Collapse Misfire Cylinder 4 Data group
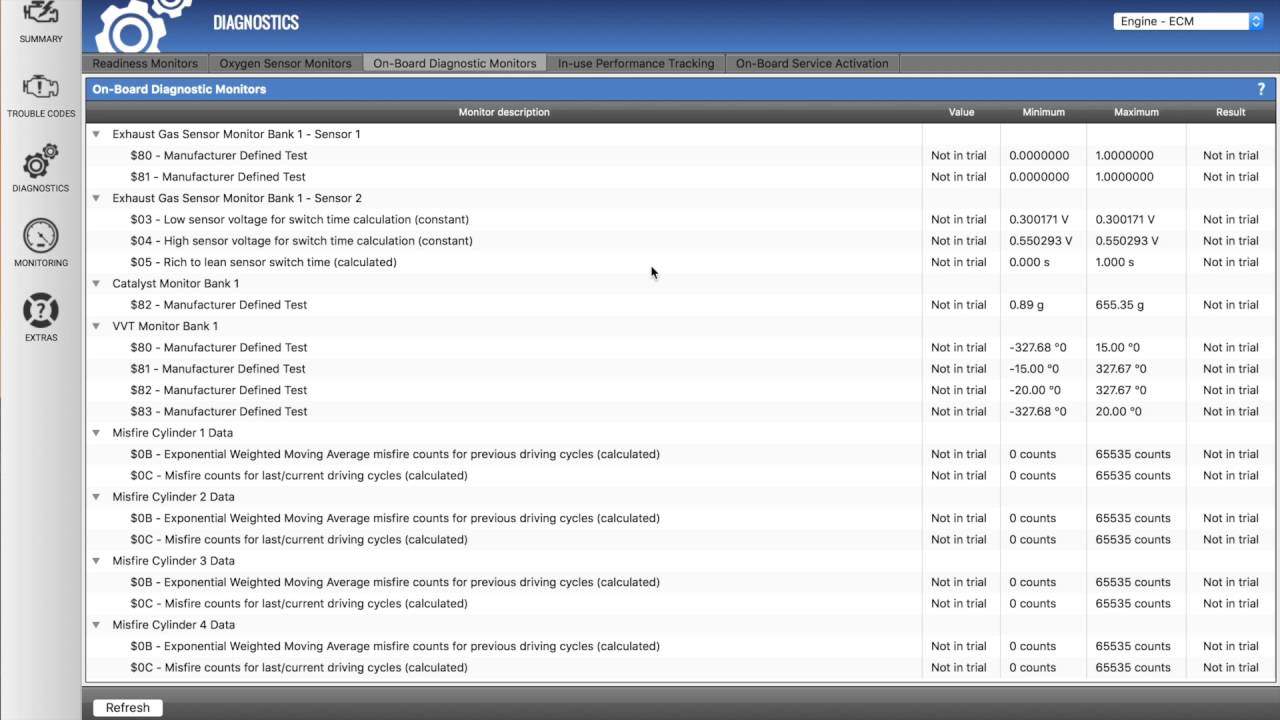 (97, 625)
